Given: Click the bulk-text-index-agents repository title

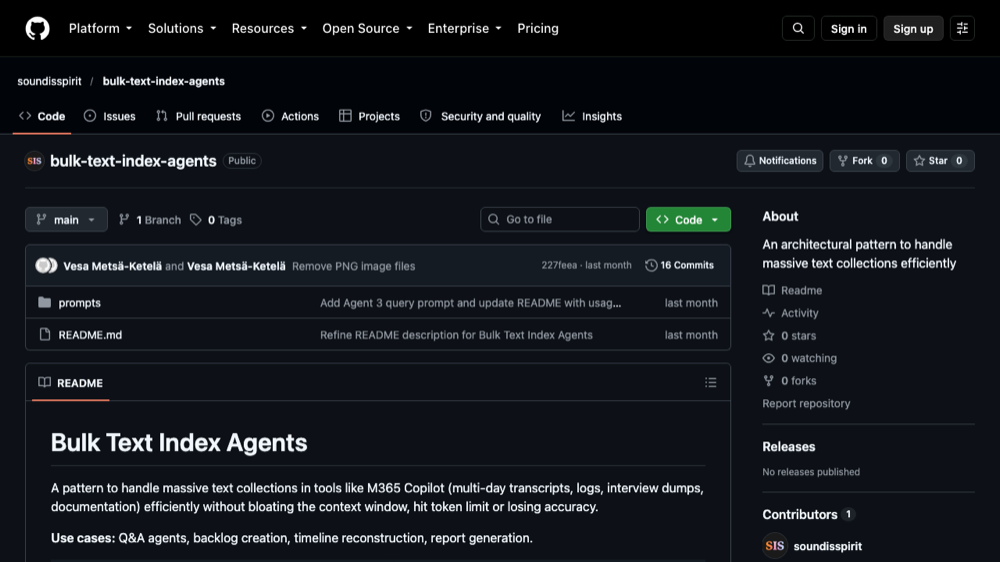Looking at the screenshot, I should pos(133,161).
